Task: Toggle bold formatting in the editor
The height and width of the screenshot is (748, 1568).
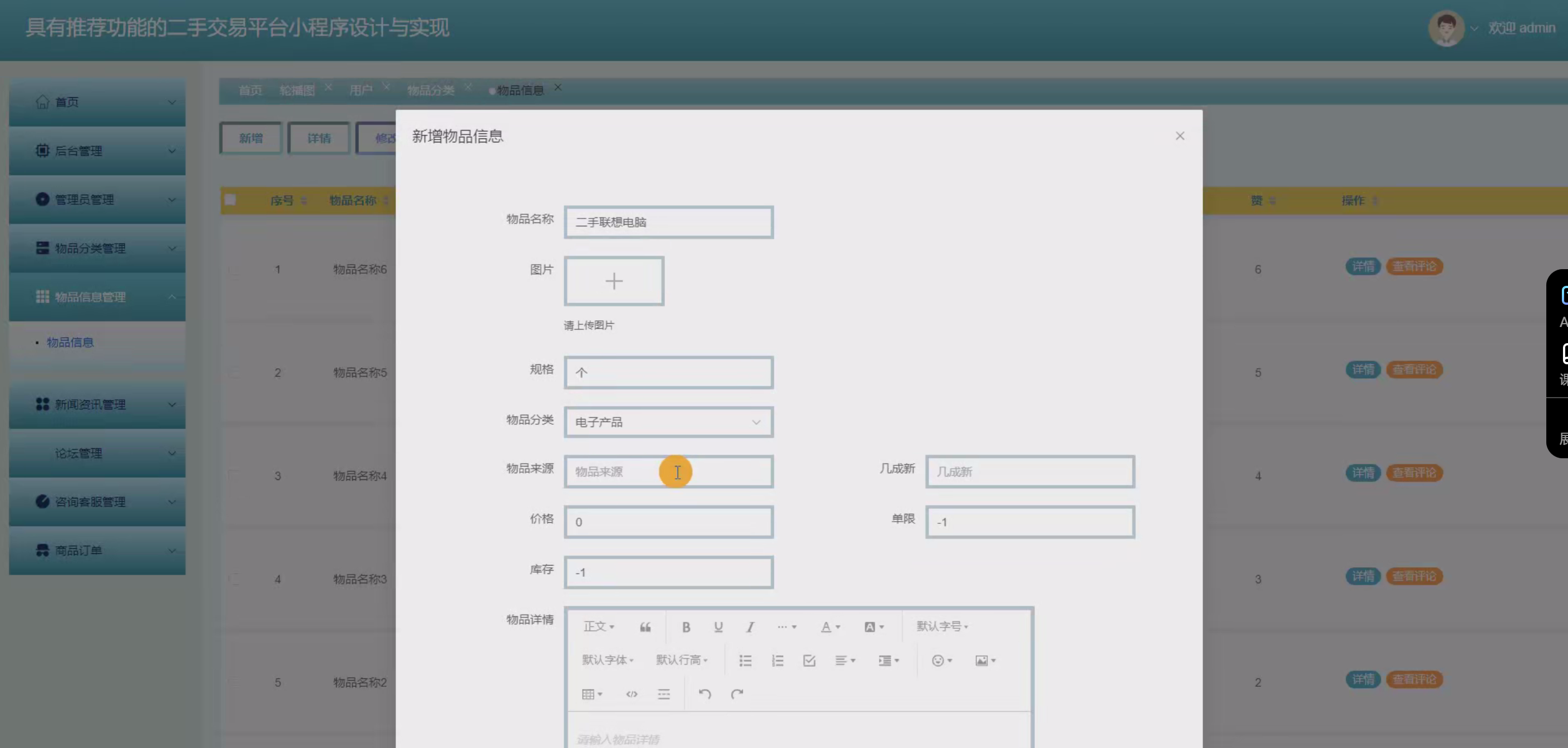Action: 686,627
